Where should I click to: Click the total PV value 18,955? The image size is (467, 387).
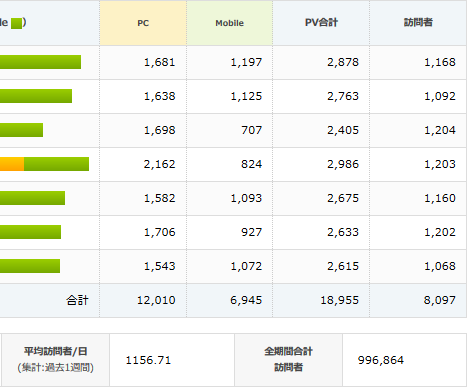coord(340,300)
